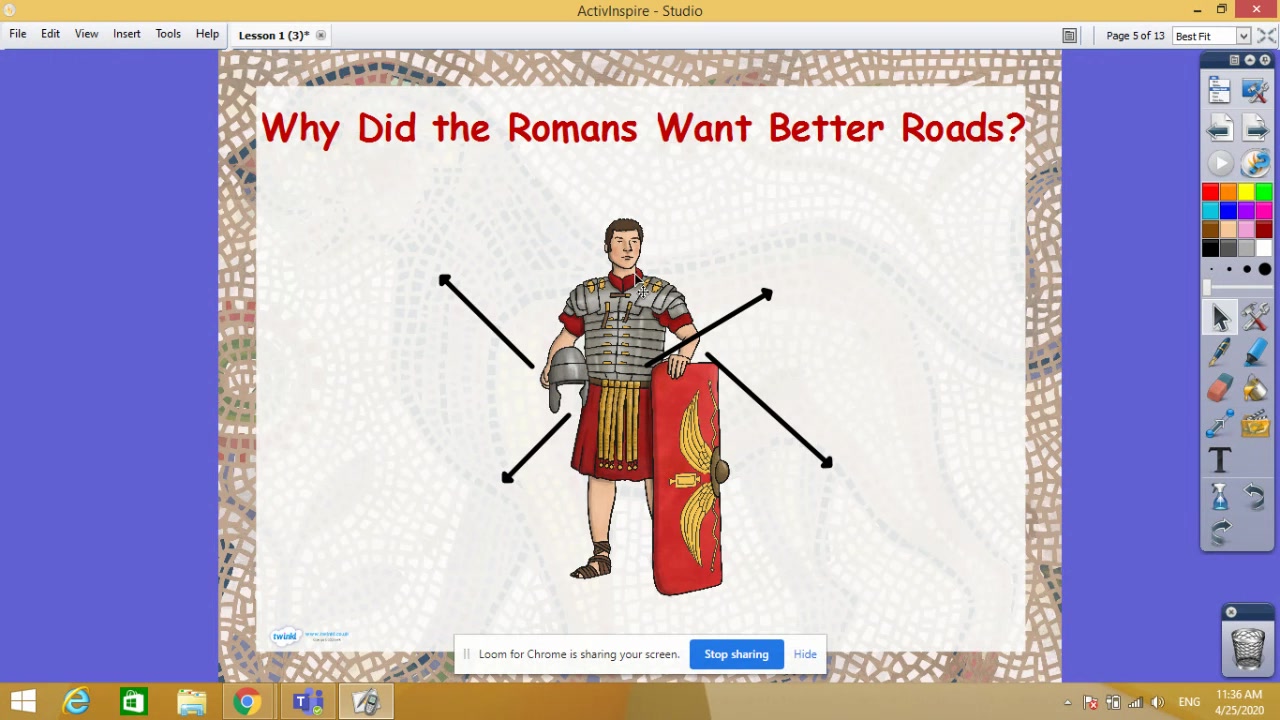Select the Roman soldier image

coord(635,407)
